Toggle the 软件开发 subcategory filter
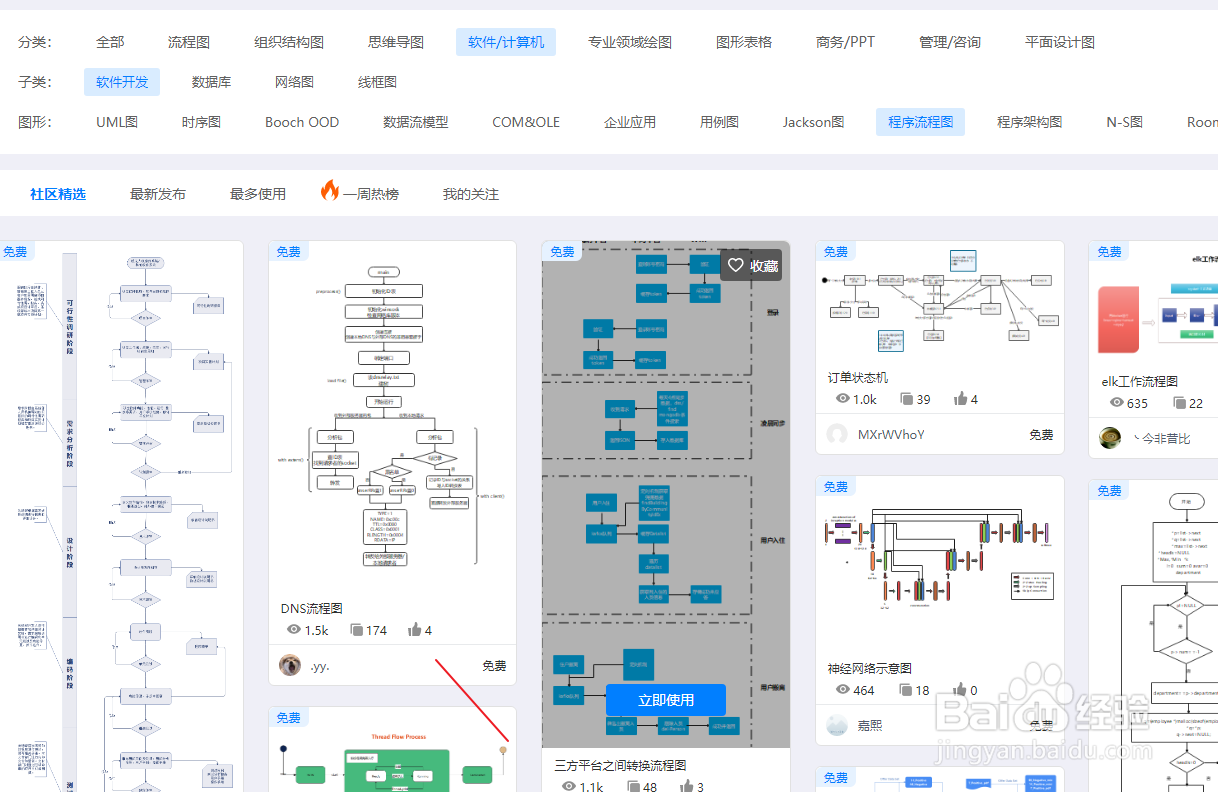This screenshot has height=792, width=1218. point(121,81)
